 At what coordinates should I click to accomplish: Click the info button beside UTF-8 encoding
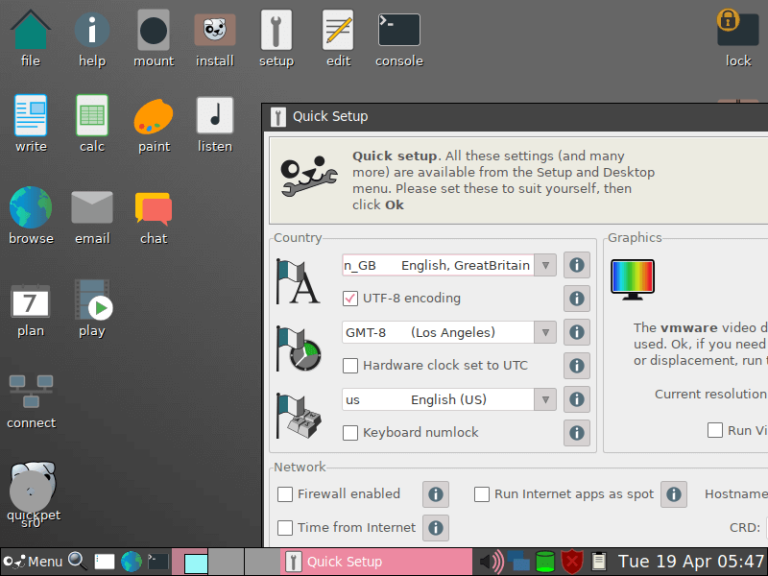coord(576,298)
